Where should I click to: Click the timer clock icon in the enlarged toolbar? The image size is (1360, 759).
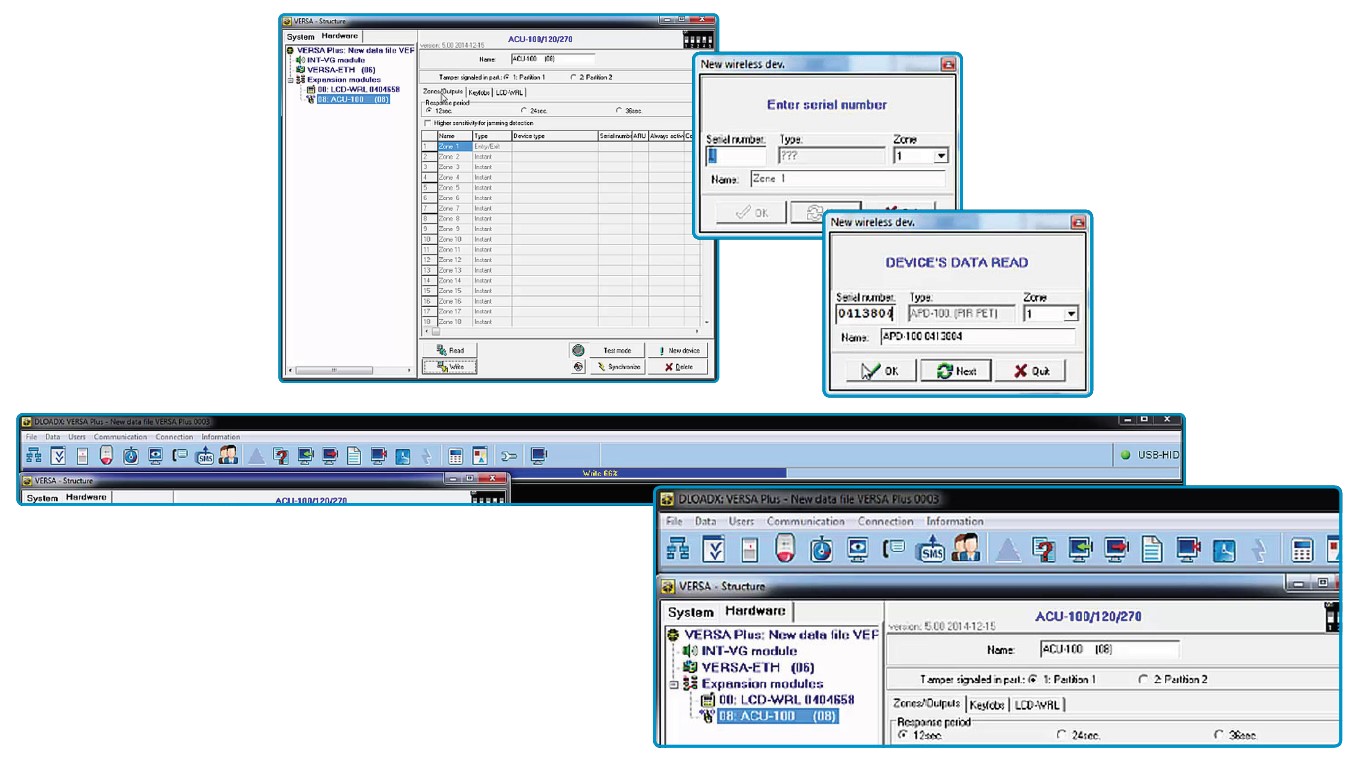pos(822,549)
